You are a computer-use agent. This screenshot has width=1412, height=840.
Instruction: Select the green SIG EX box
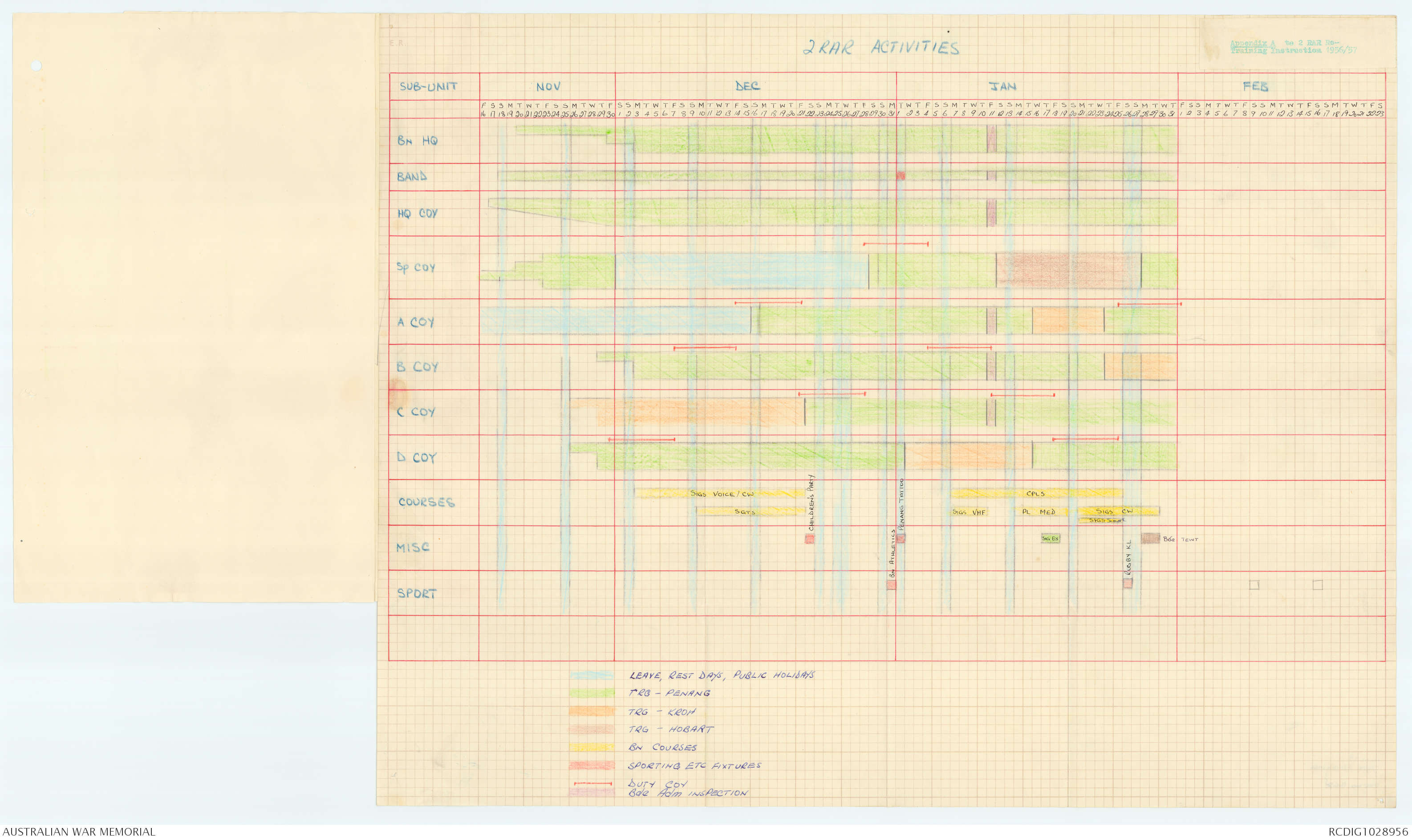(x=1051, y=538)
